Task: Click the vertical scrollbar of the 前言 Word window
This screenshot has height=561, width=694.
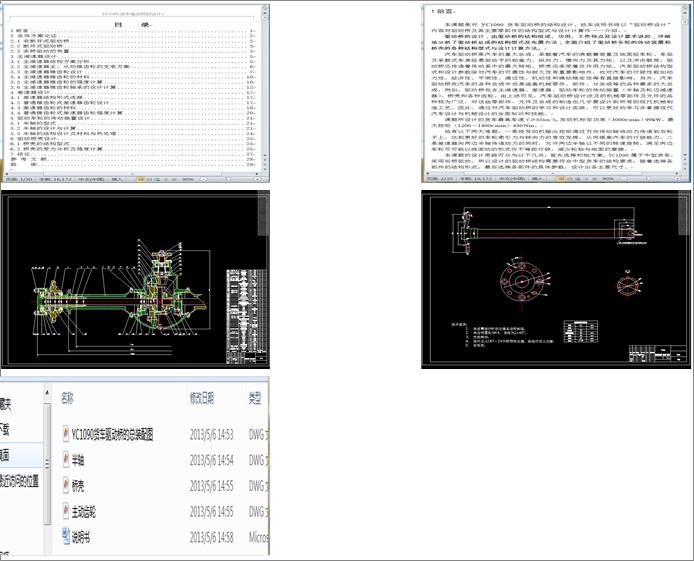Action: click(686, 87)
